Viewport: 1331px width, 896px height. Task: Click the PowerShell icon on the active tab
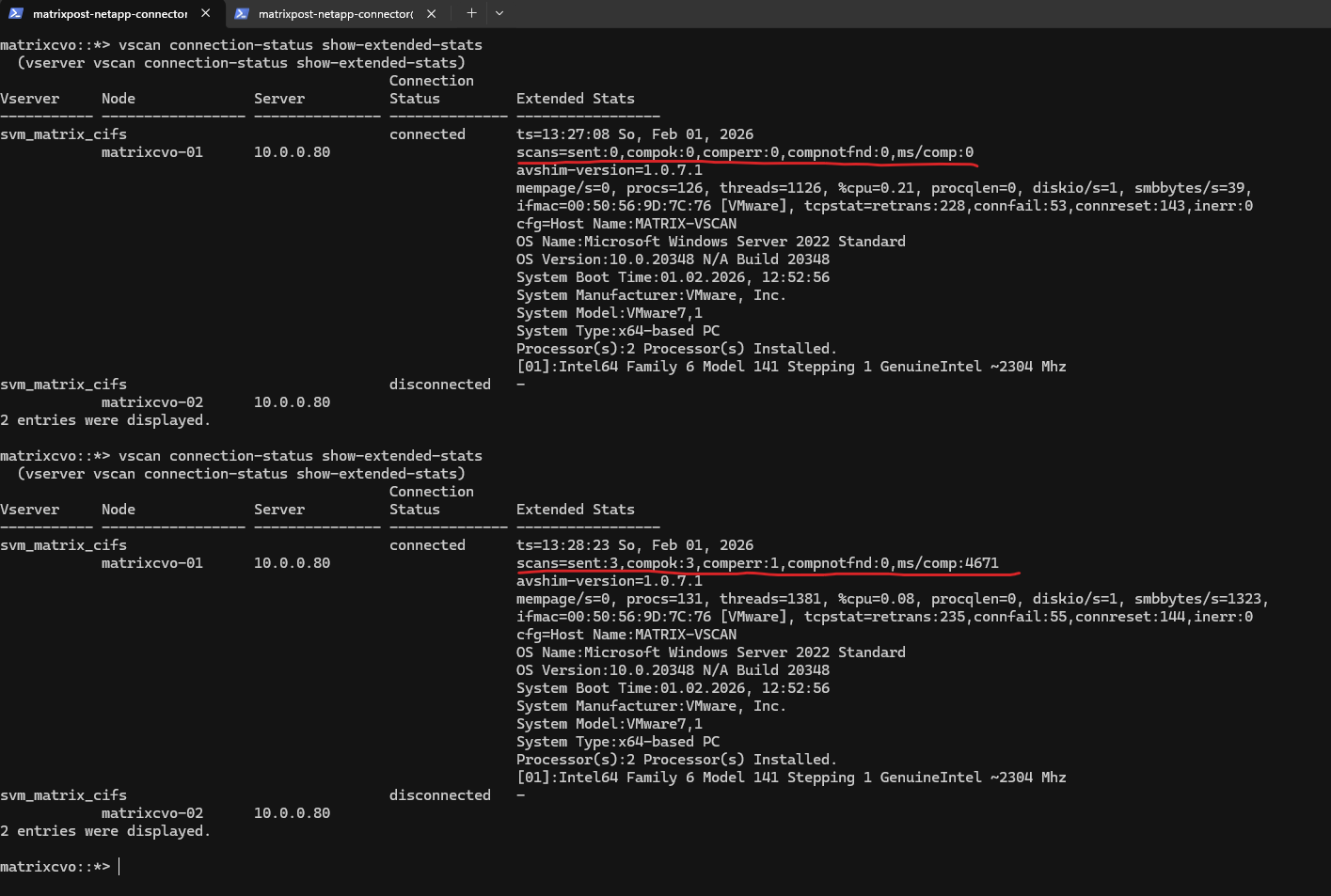[x=16, y=13]
